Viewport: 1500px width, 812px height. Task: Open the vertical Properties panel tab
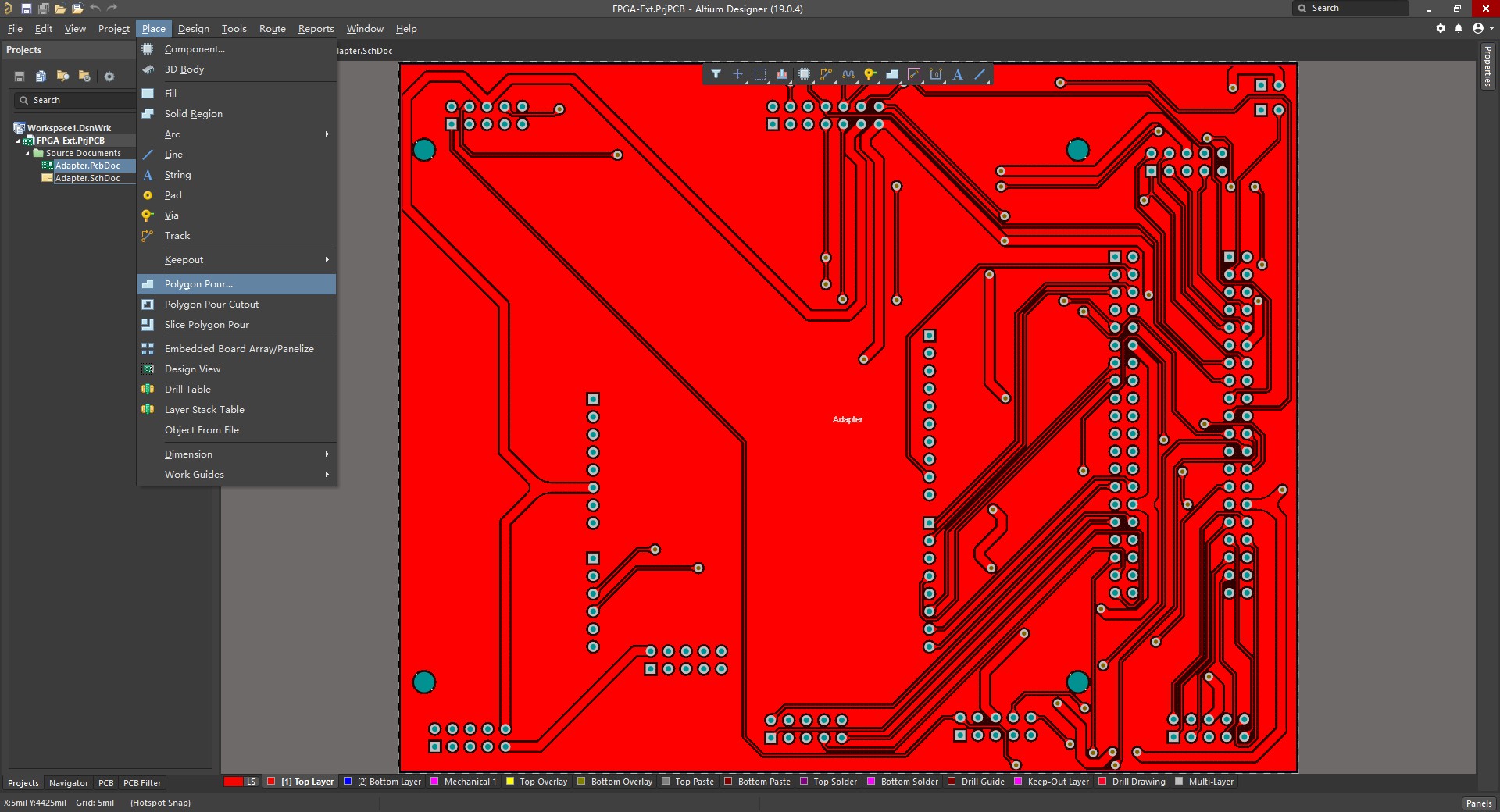point(1487,67)
